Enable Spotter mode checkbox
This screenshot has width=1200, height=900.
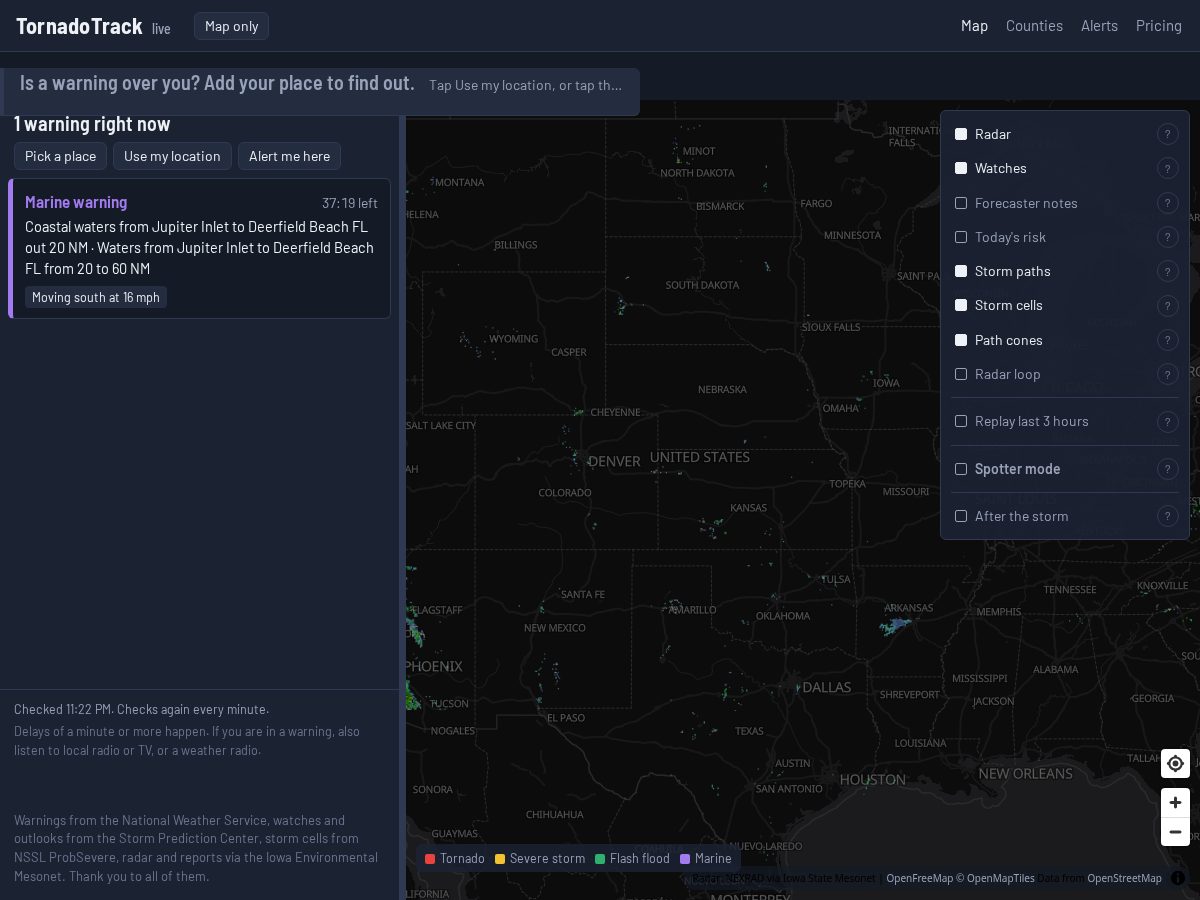pyautogui.click(x=961, y=469)
